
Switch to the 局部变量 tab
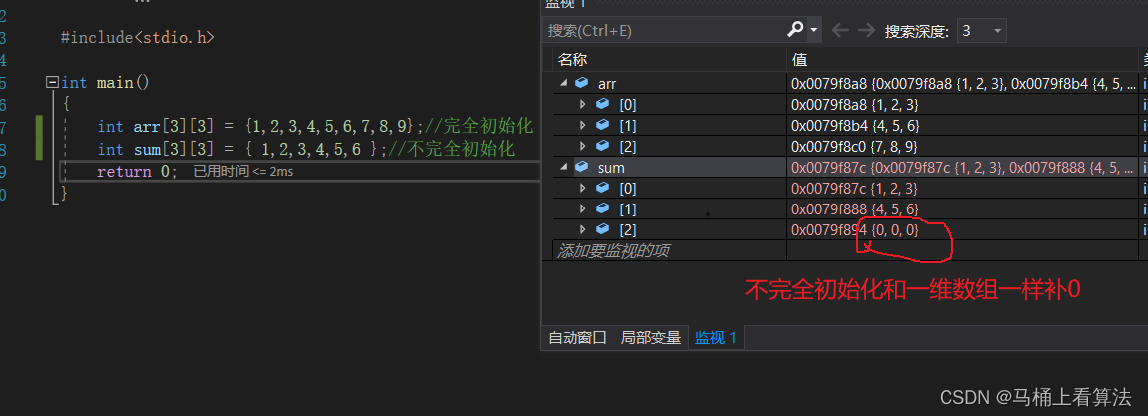[650, 337]
